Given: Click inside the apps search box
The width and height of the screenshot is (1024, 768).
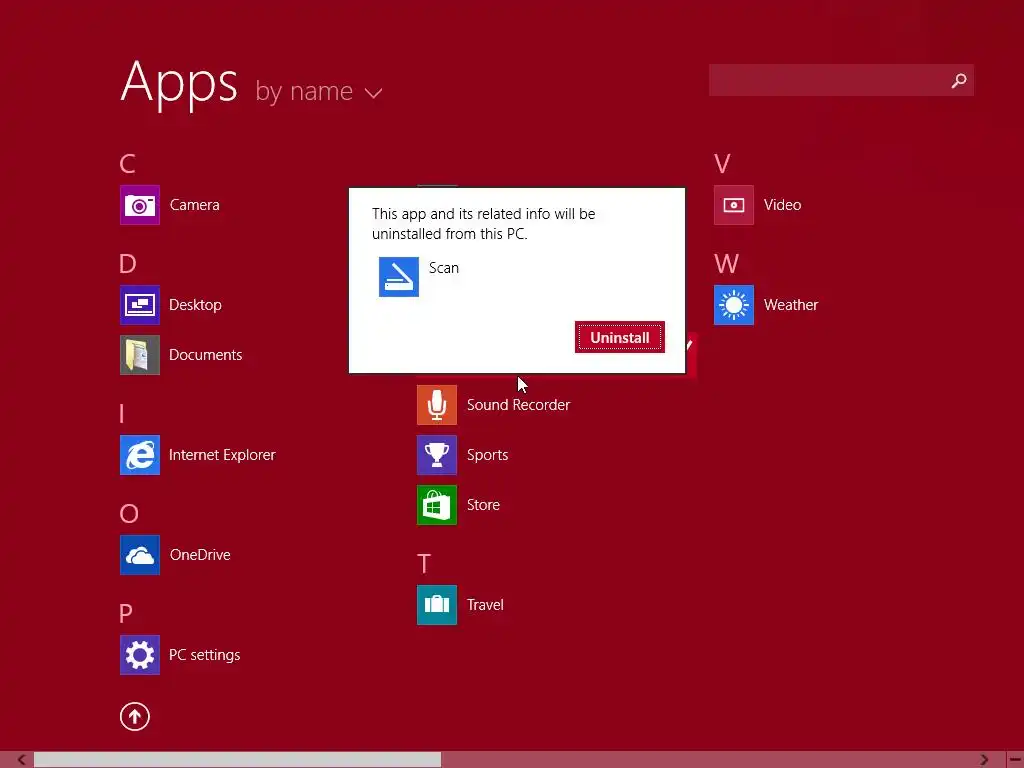Looking at the screenshot, I should (841, 80).
